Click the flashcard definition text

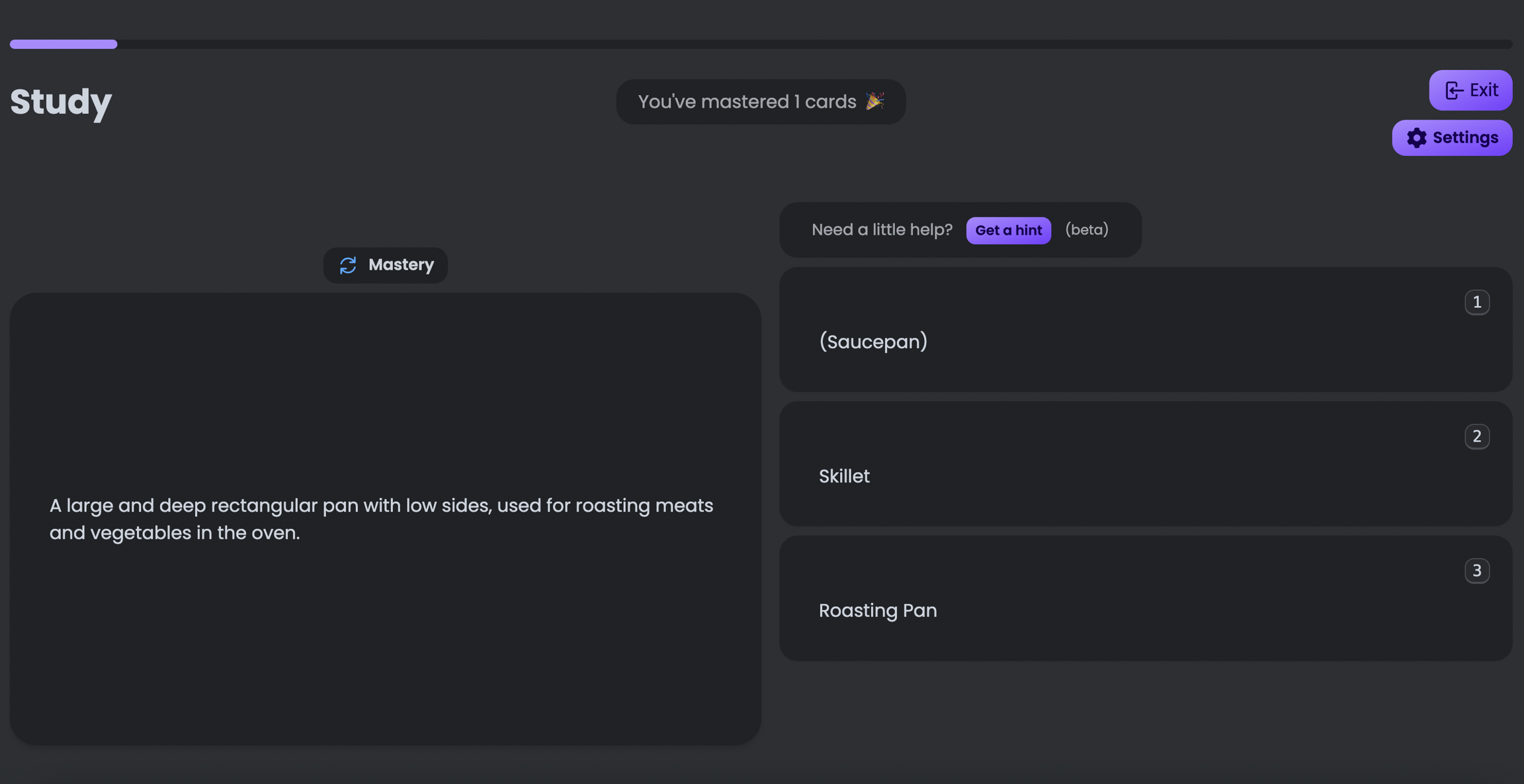(x=381, y=519)
